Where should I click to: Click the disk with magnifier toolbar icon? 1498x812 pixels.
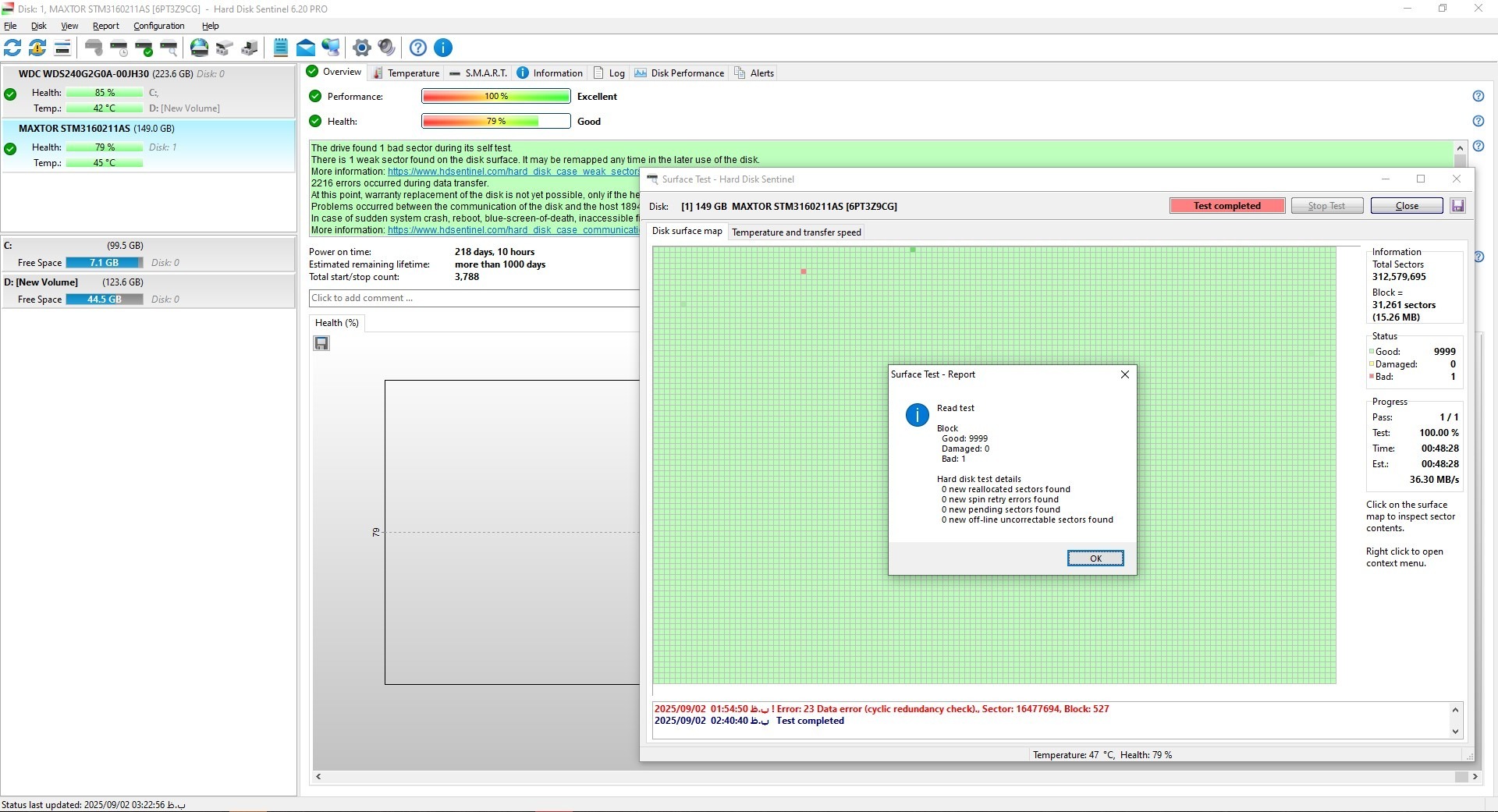(169, 48)
